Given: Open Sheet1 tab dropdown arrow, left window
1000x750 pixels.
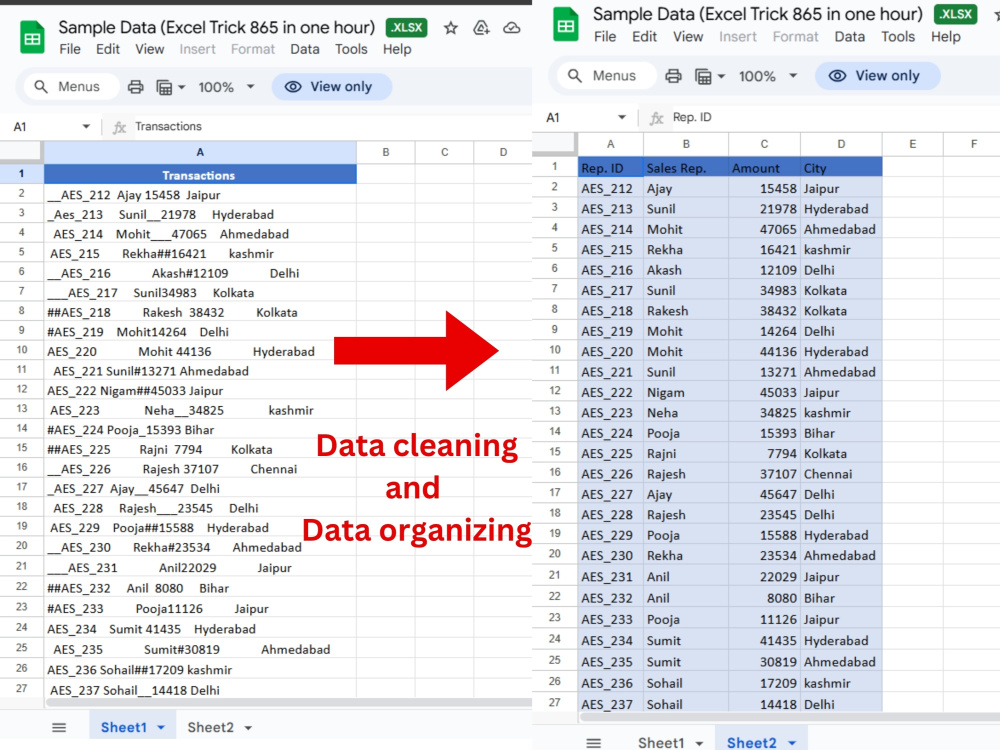Looking at the screenshot, I should 161,728.
